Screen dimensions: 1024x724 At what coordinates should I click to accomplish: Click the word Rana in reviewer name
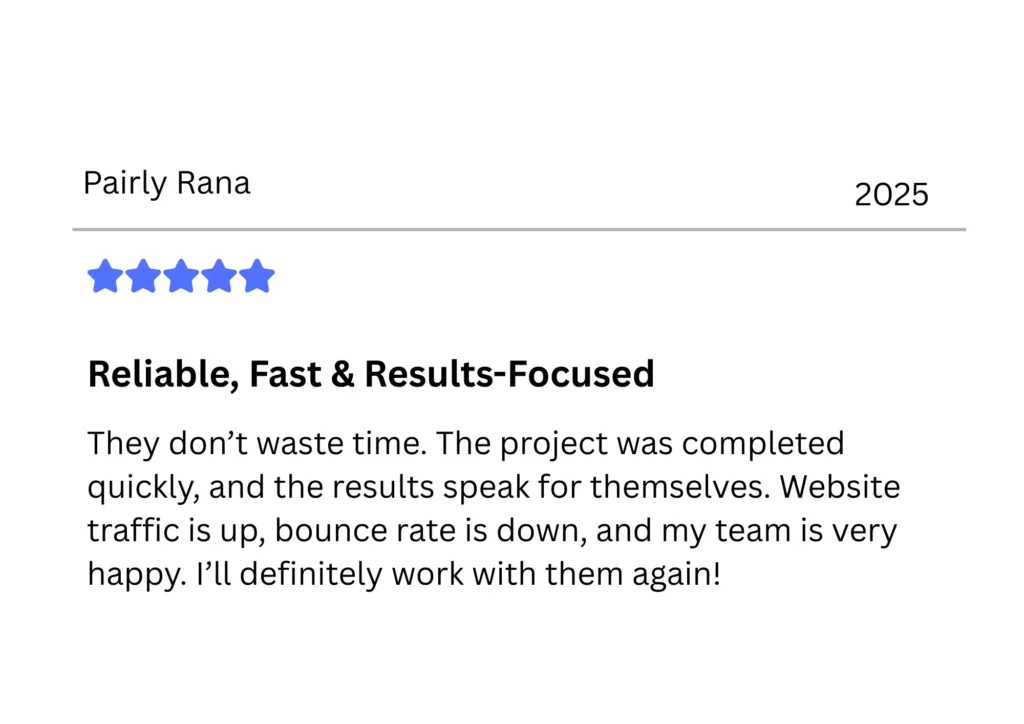pos(214,183)
